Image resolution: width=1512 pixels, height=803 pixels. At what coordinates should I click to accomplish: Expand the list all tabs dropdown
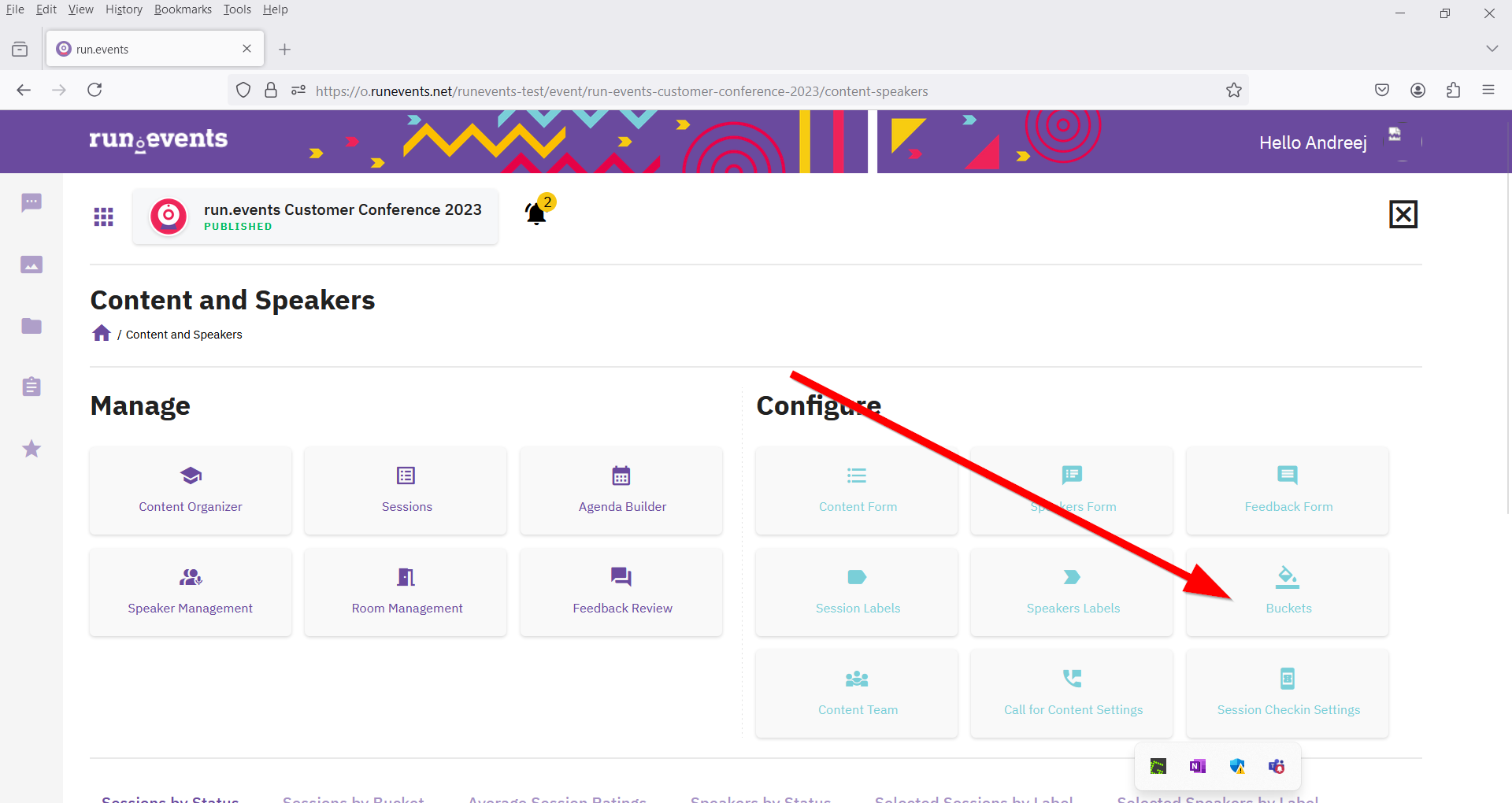tap(1492, 49)
